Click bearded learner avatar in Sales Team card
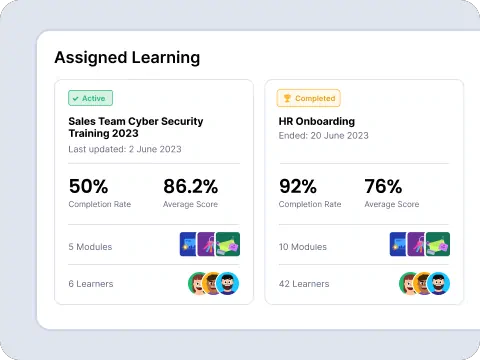480x360 pixels. pos(227,284)
